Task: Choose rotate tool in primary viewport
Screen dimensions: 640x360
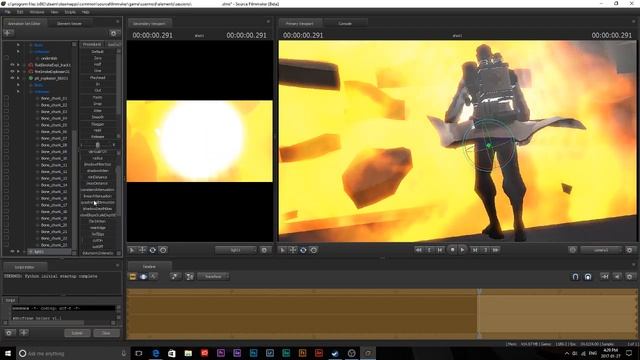Action: (x=303, y=250)
